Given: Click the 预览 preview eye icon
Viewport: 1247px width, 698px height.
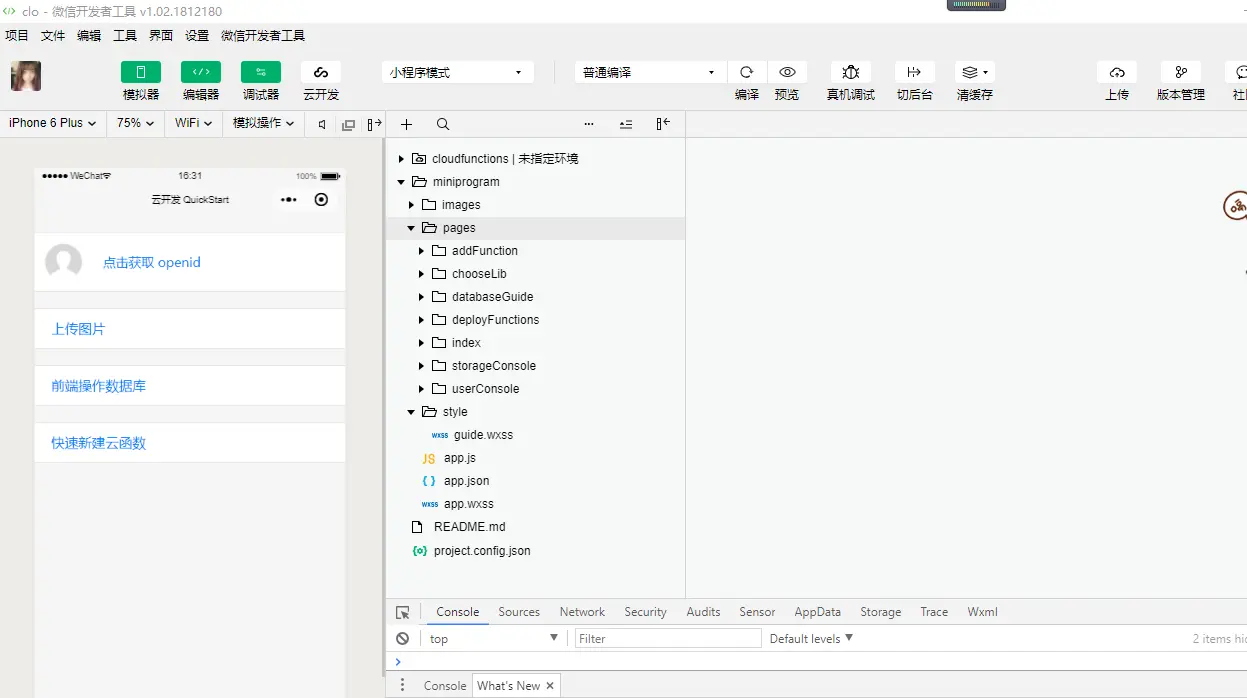Looking at the screenshot, I should tap(787, 72).
